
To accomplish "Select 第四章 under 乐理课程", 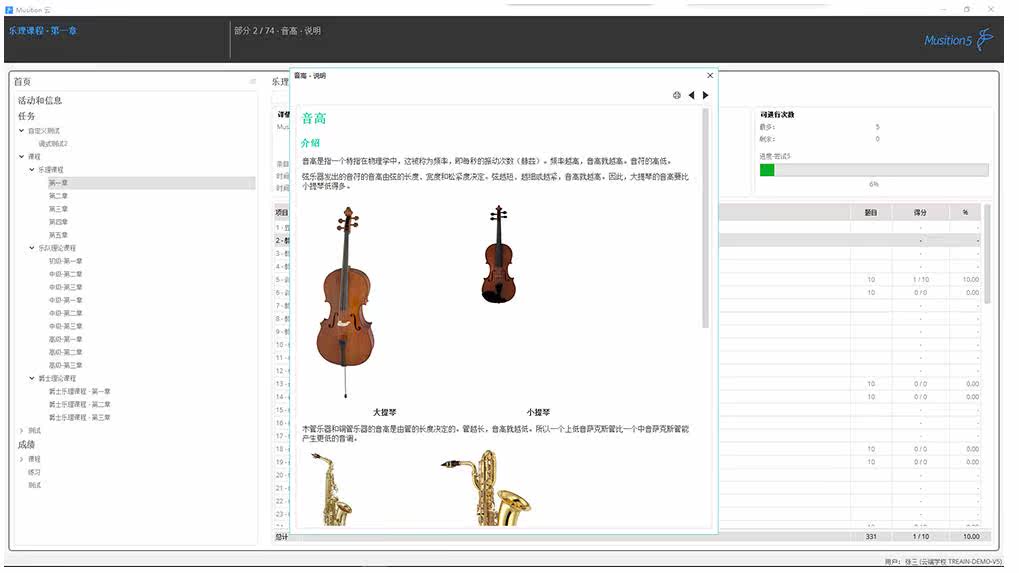I will (x=58, y=222).
